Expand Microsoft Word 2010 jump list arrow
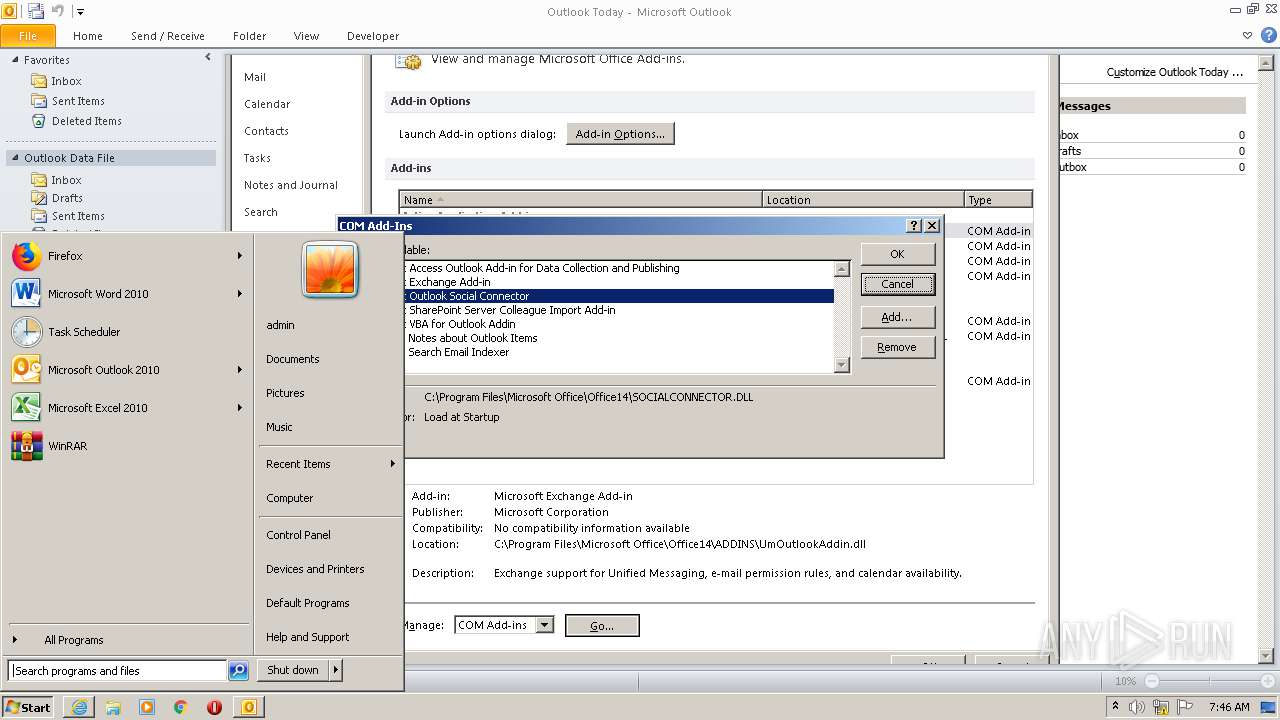This screenshot has height=720, width=1280. pos(240,294)
